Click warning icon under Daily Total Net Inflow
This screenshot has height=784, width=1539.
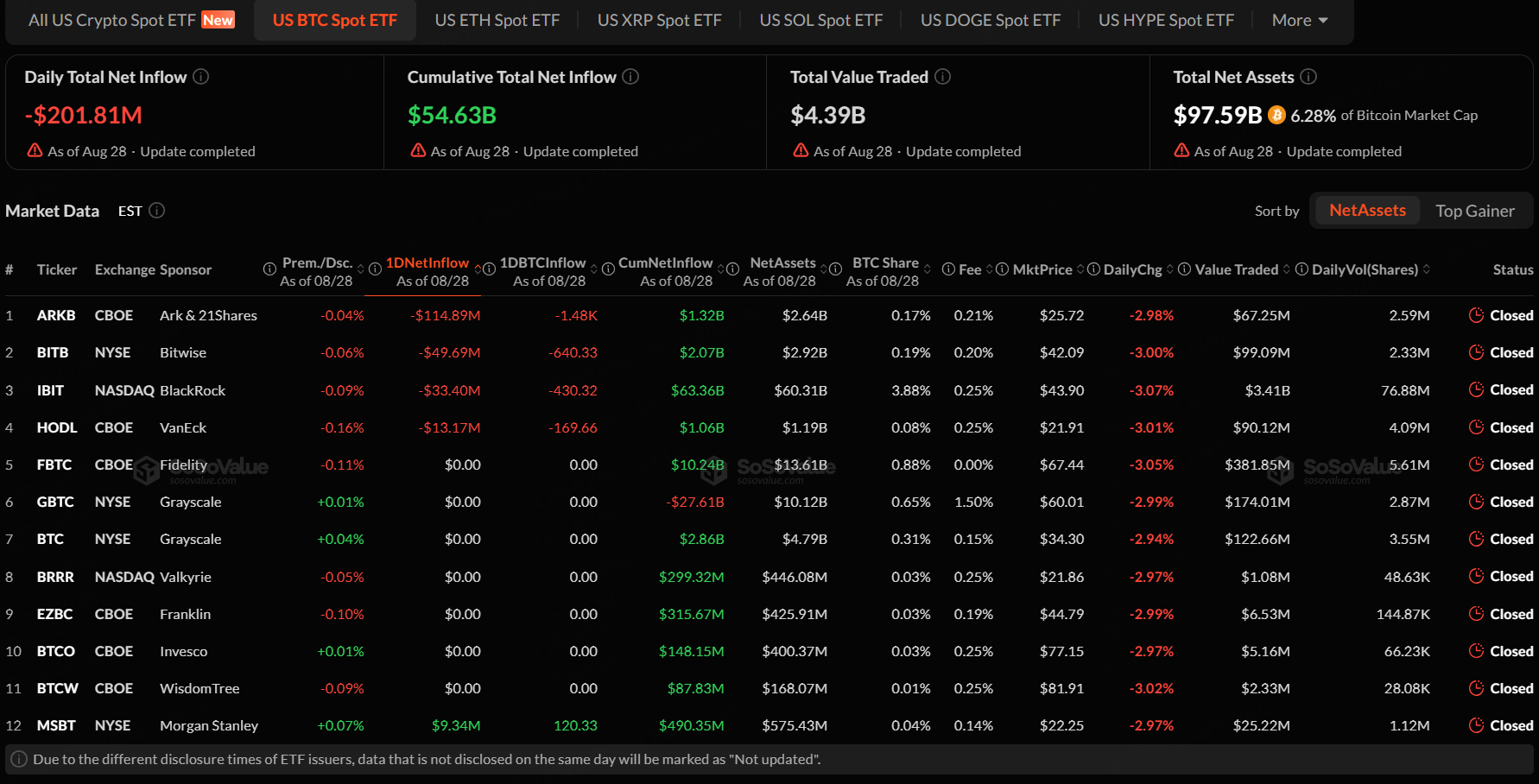(x=35, y=150)
